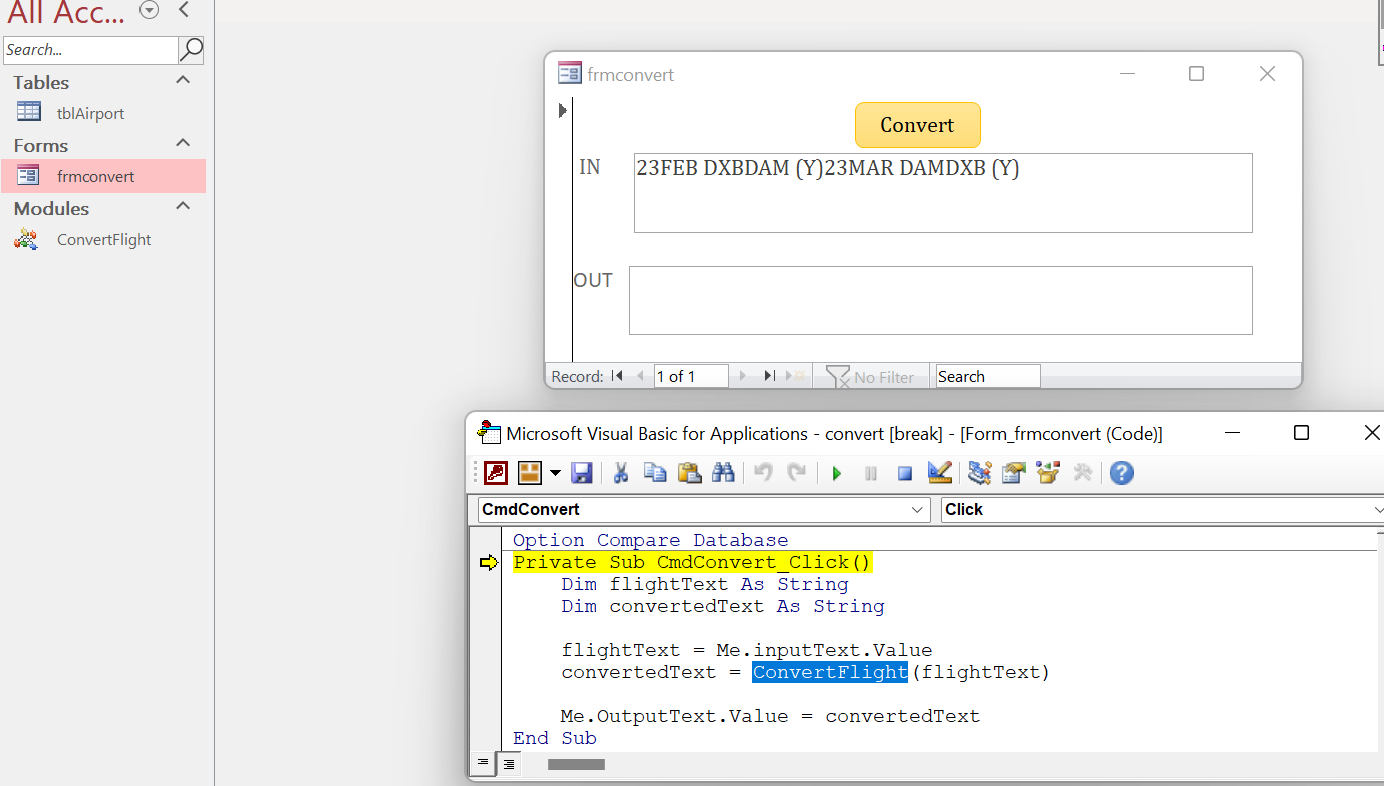Click the Find binoculars icon
This screenshot has width=1384, height=786.
723,473
